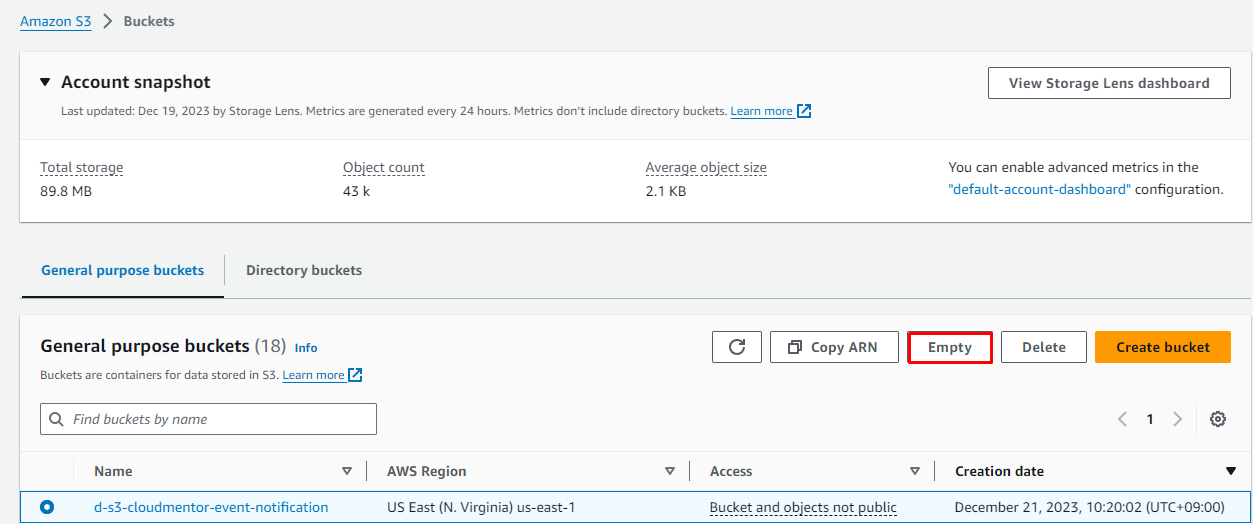Click the refresh buckets icon button
The height and width of the screenshot is (524, 1253).
[737, 347]
